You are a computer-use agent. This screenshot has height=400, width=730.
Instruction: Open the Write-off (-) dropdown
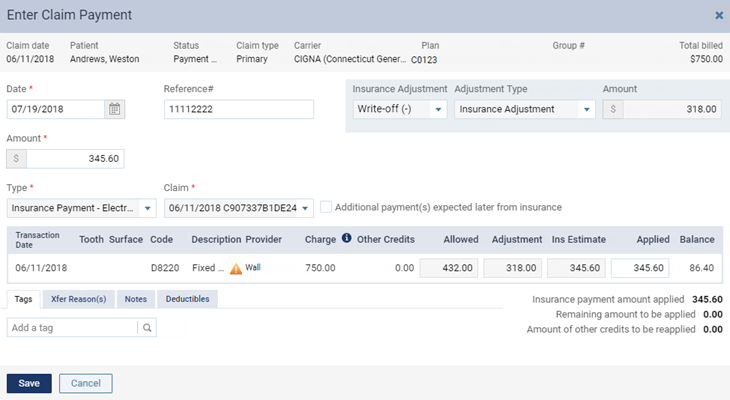[x=400, y=109]
